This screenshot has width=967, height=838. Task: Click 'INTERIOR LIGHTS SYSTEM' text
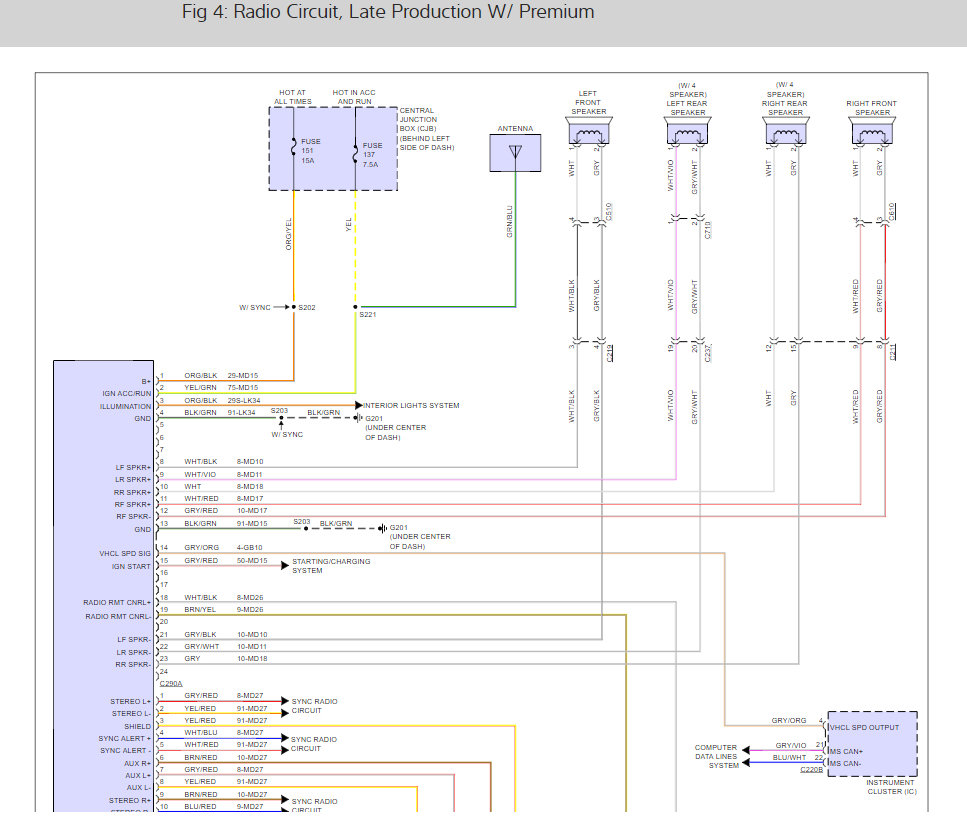411,406
